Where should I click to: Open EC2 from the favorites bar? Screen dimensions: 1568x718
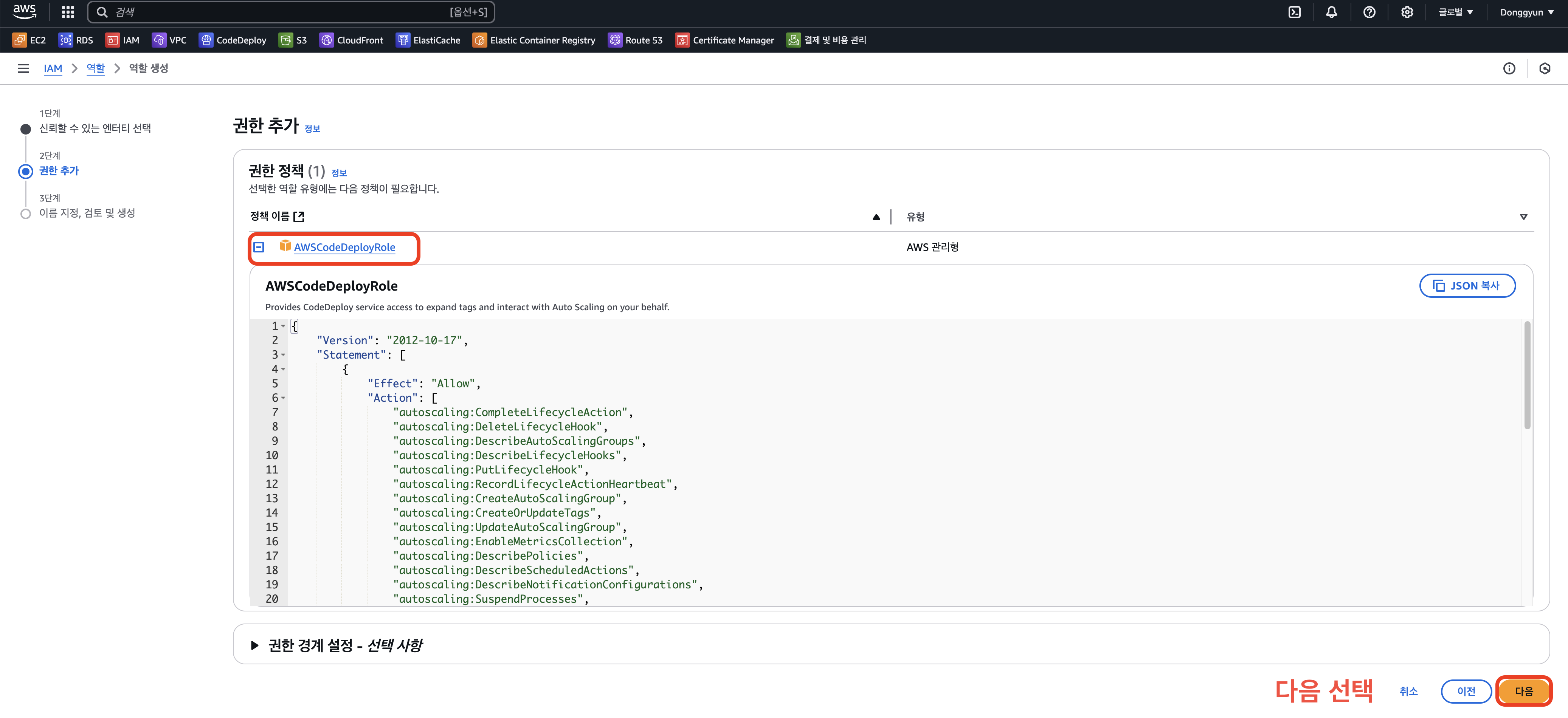[29, 40]
